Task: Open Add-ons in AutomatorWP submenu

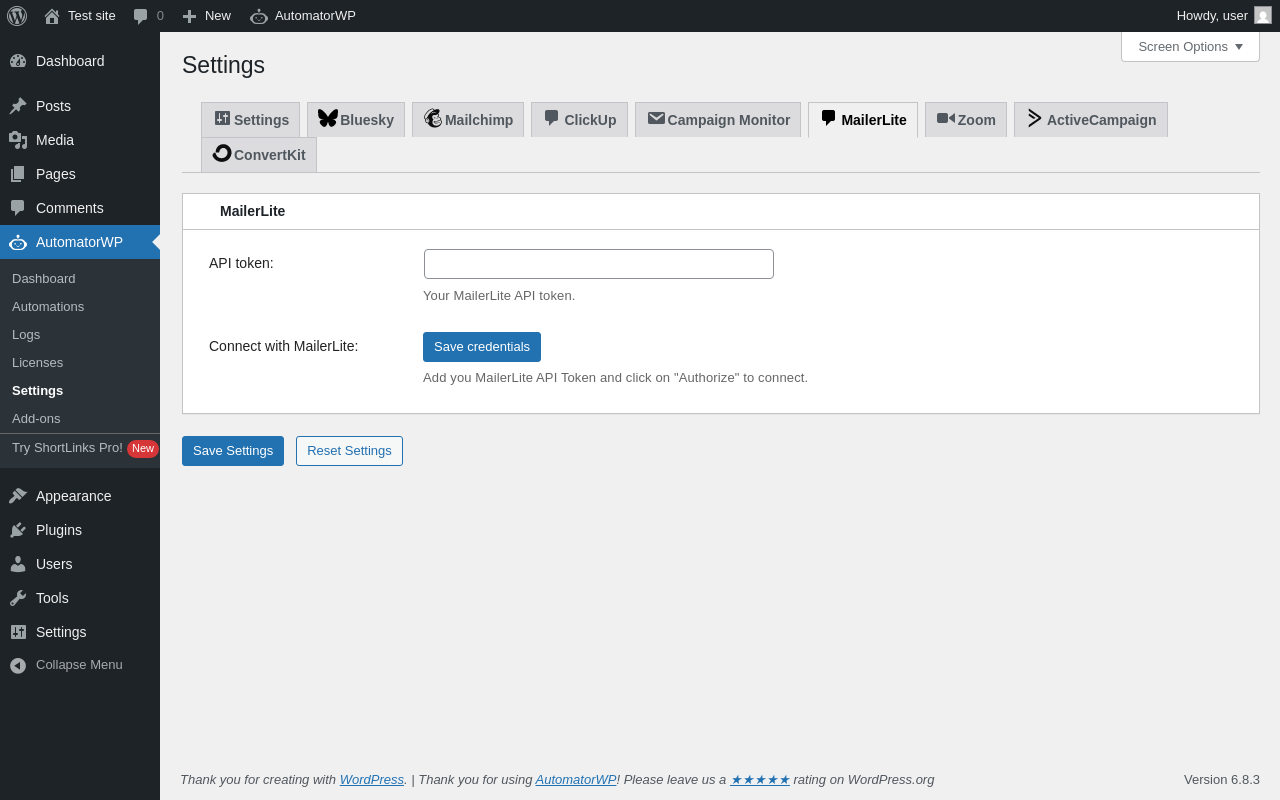Action: 36,419
